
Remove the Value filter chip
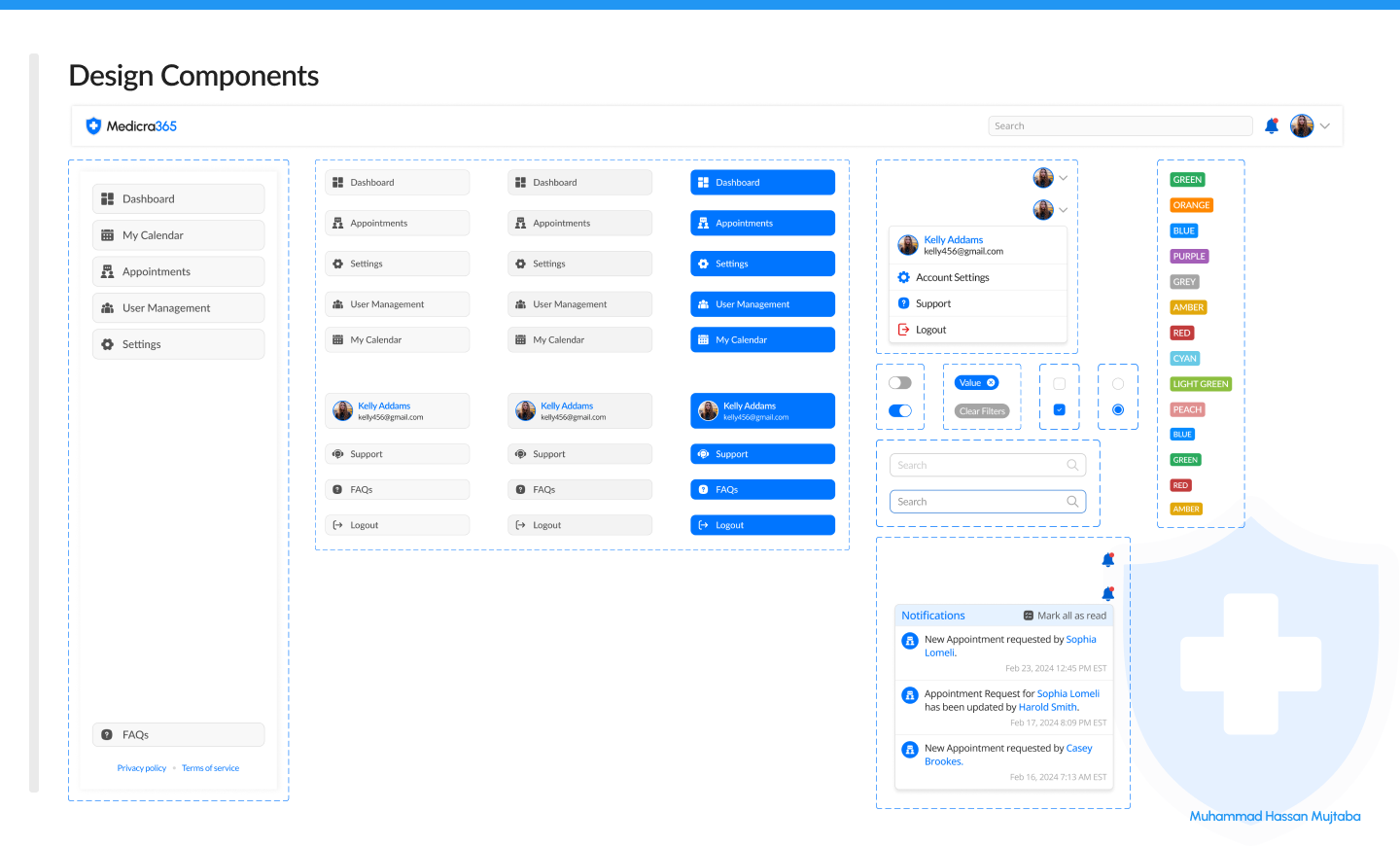(991, 382)
